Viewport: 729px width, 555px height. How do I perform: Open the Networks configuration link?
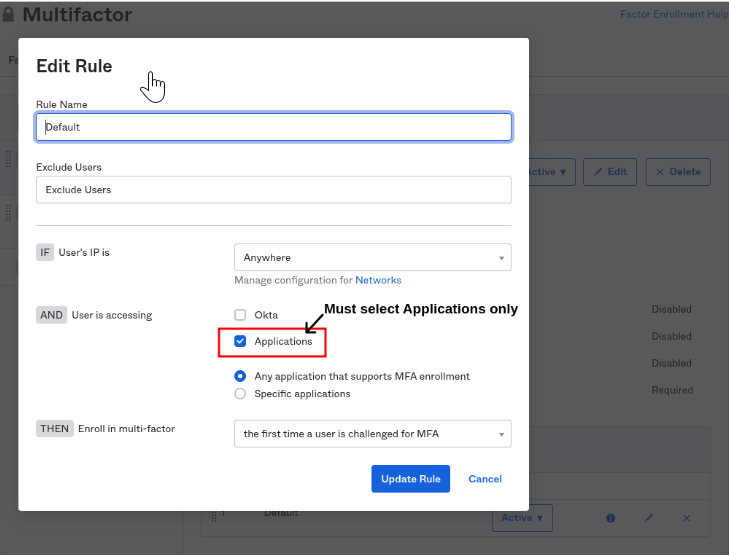[x=378, y=281]
